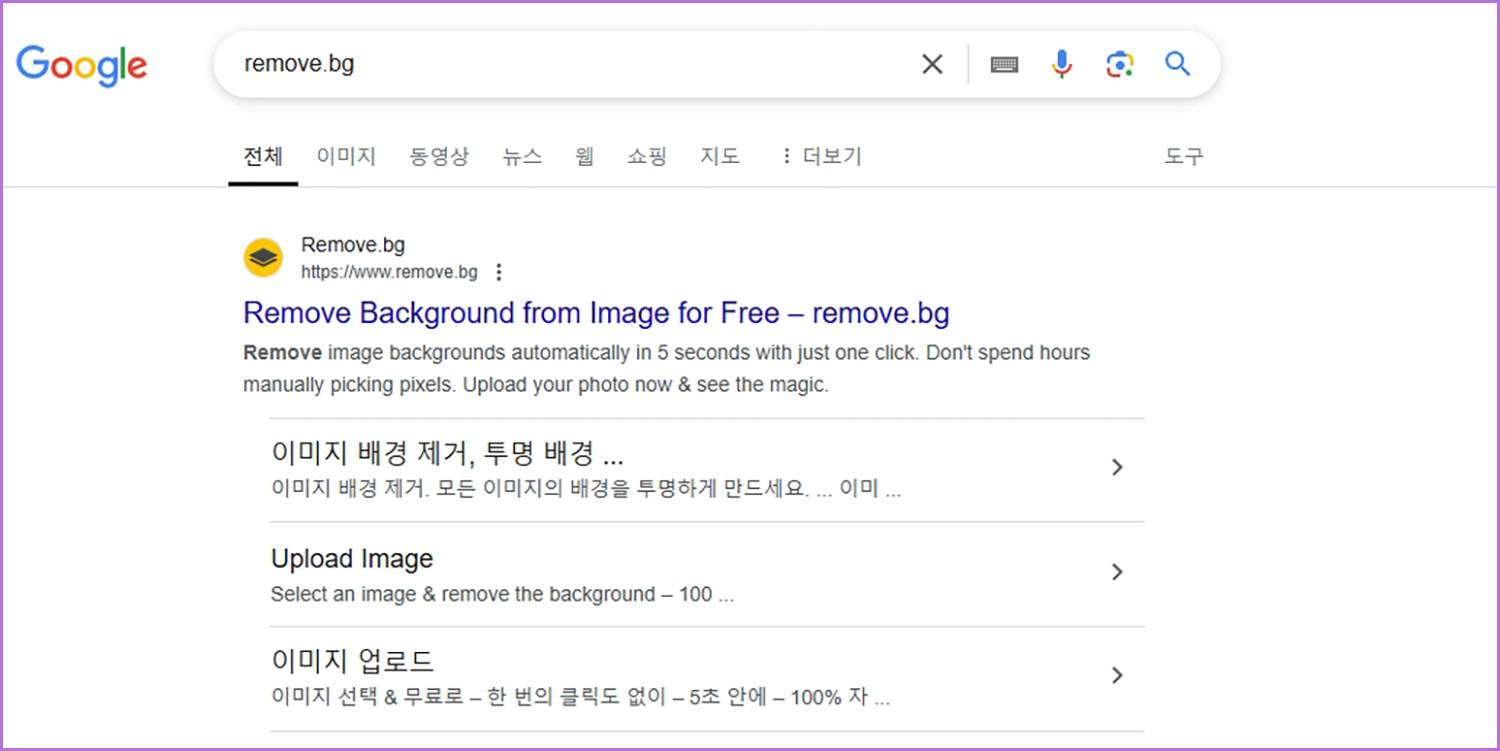Open the Remove.bg favicon result

coord(263,257)
